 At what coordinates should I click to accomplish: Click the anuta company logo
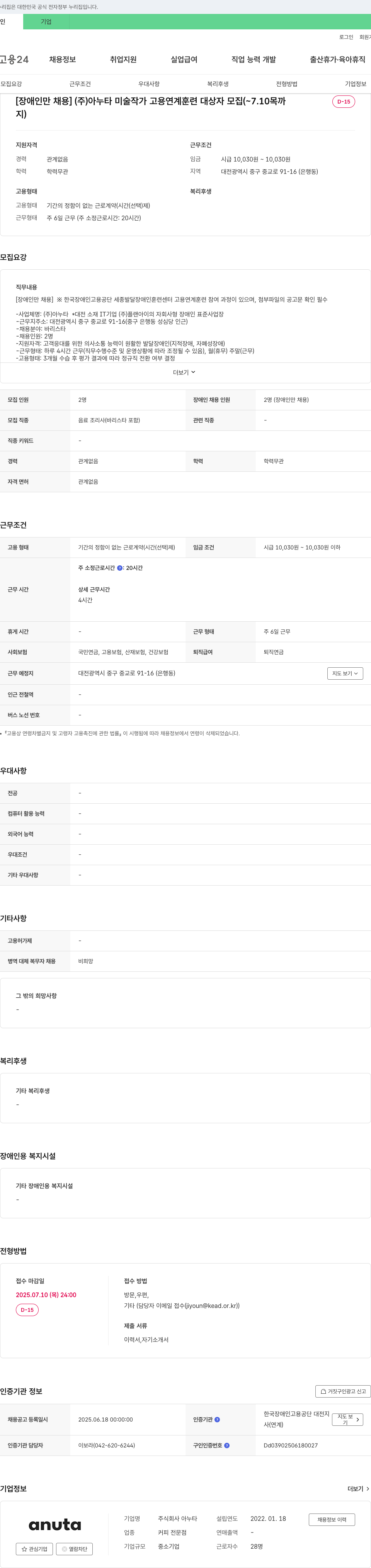click(55, 1524)
